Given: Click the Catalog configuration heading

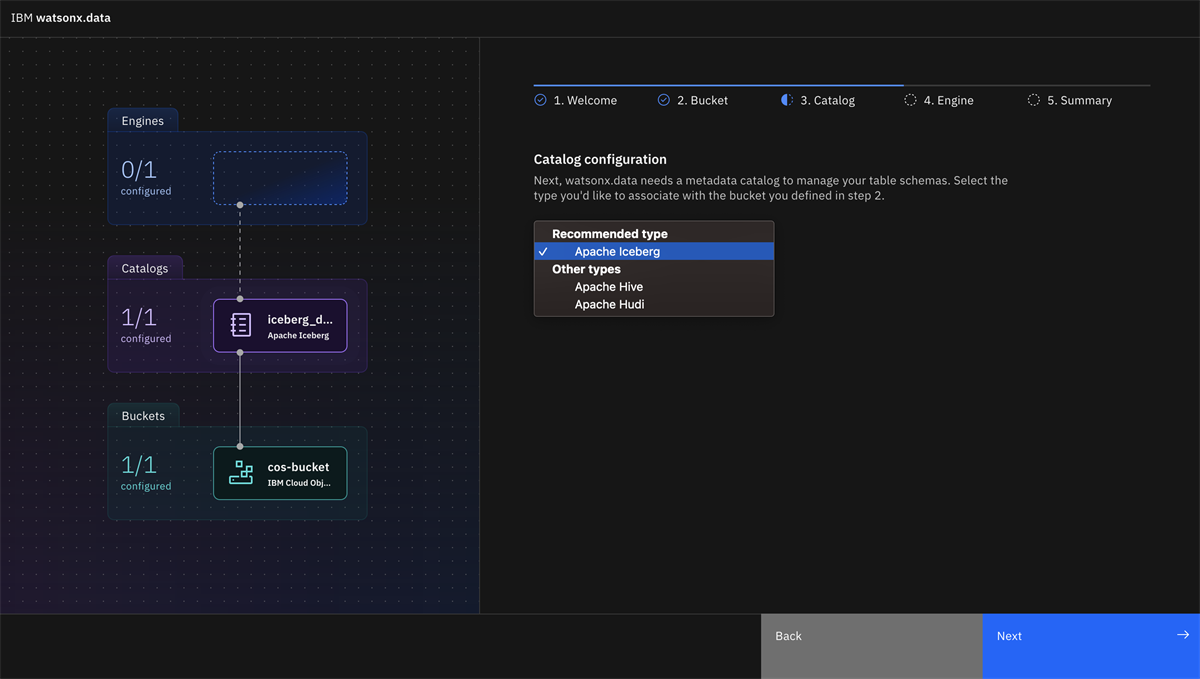Looking at the screenshot, I should (600, 159).
